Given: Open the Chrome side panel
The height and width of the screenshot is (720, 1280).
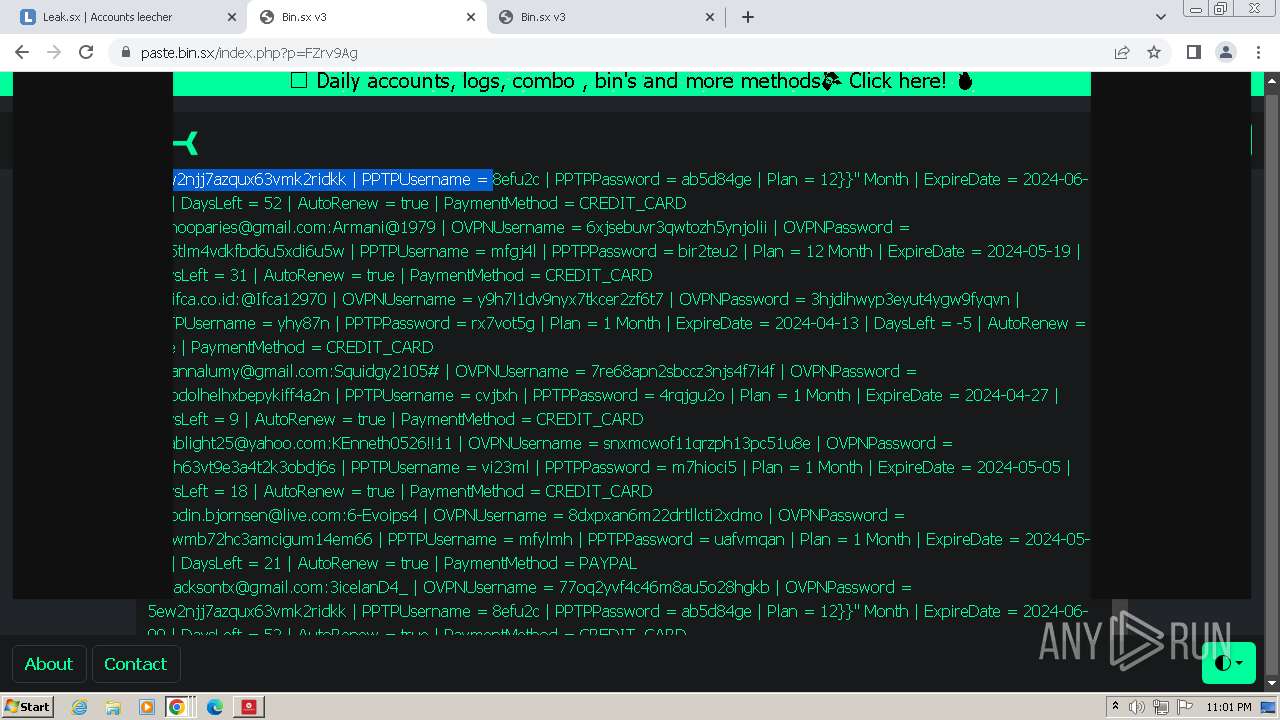Looking at the screenshot, I should click(x=1193, y=52).
